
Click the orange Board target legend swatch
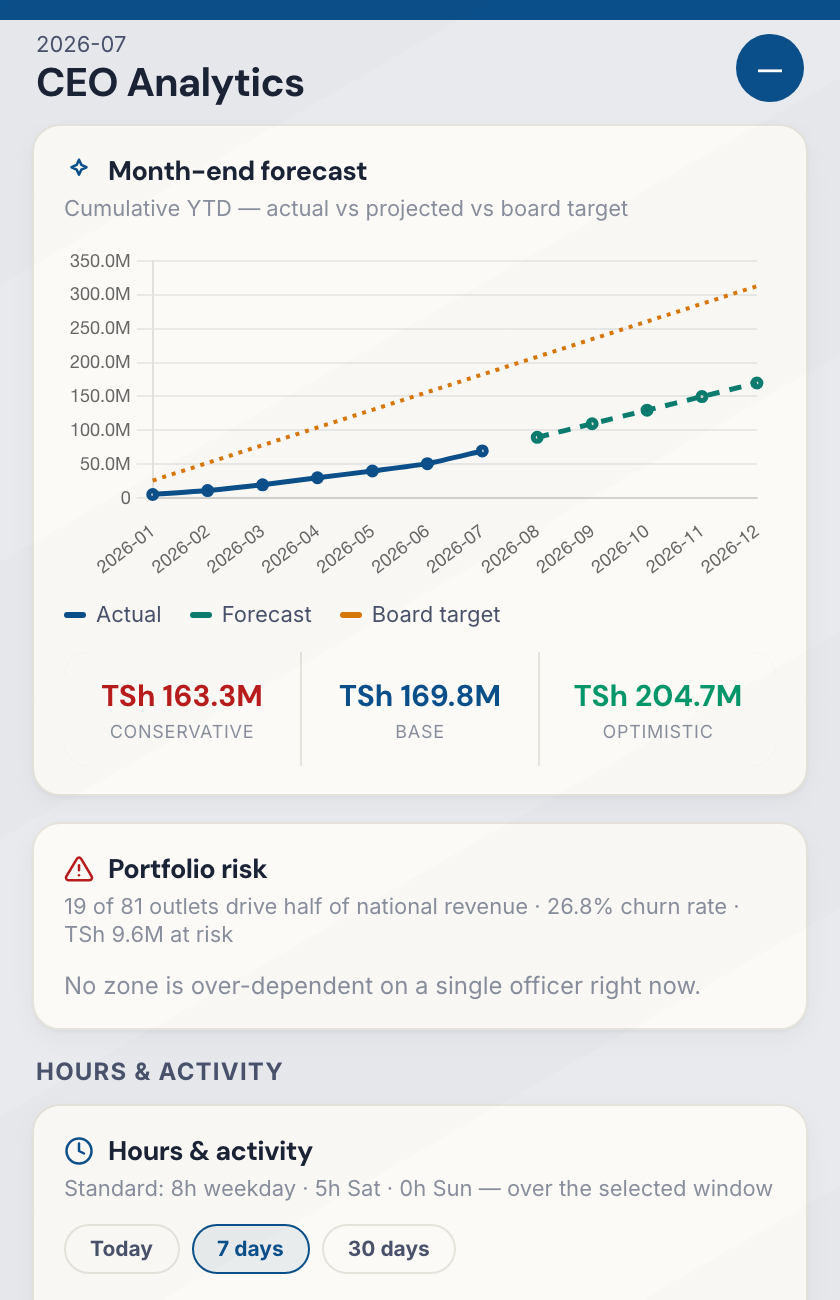pyautogui.click(x=351, y=616)
